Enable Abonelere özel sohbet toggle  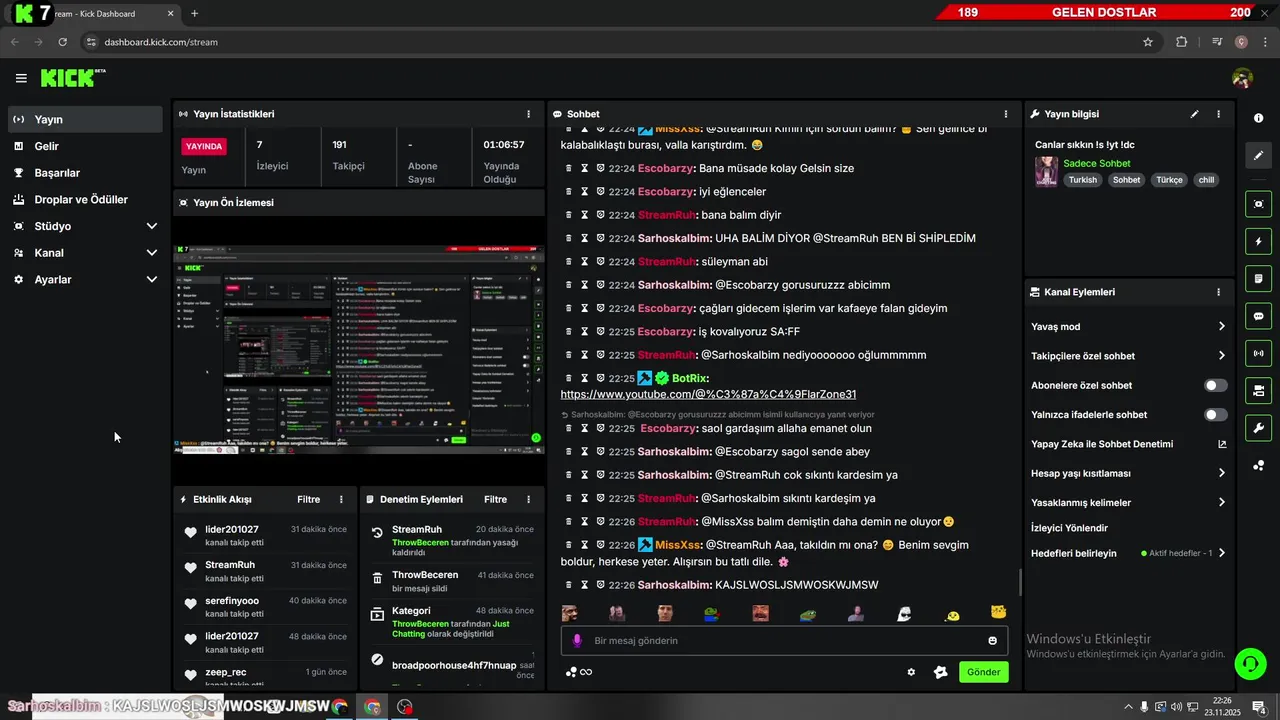pyautogui.click(x=1215, y=385)
